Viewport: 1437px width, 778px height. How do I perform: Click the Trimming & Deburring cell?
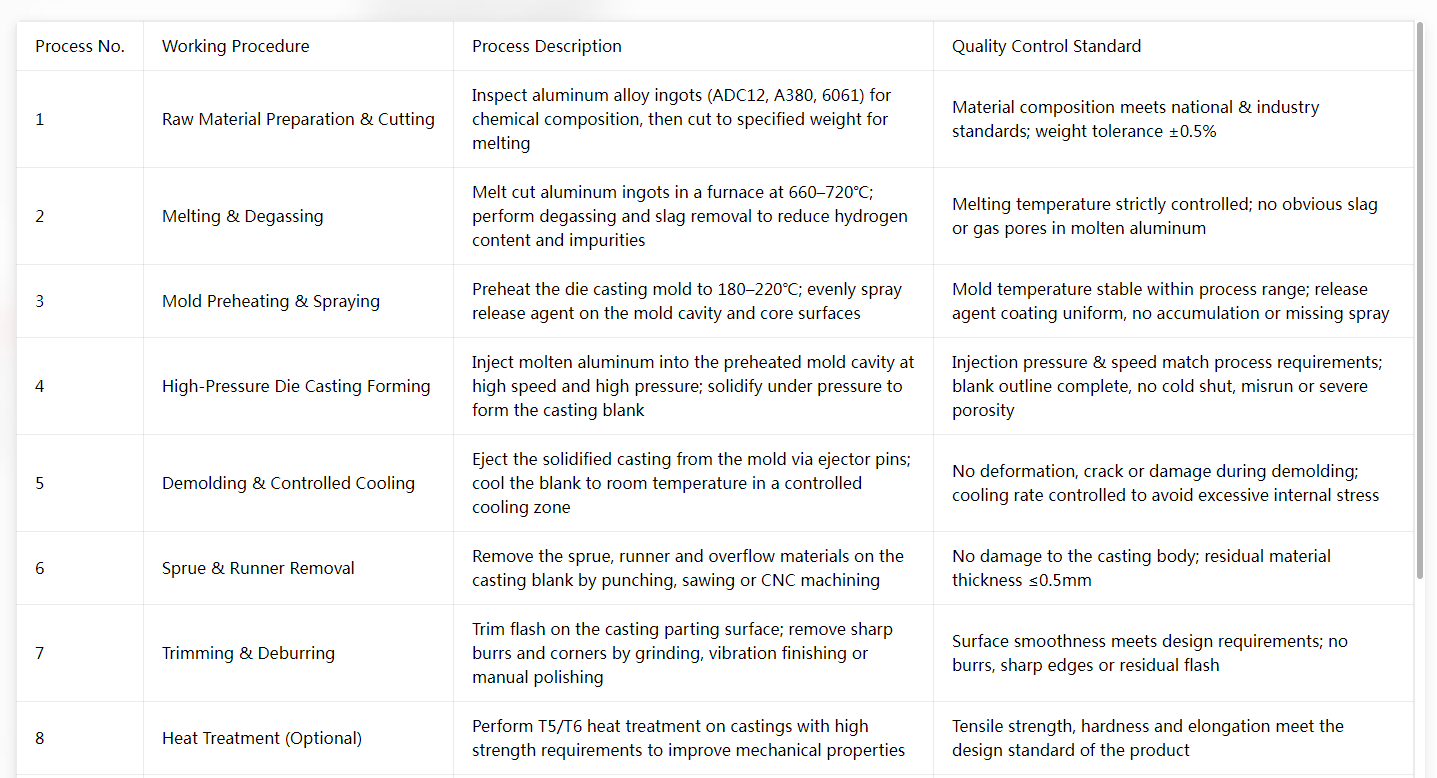click(298, 653)
